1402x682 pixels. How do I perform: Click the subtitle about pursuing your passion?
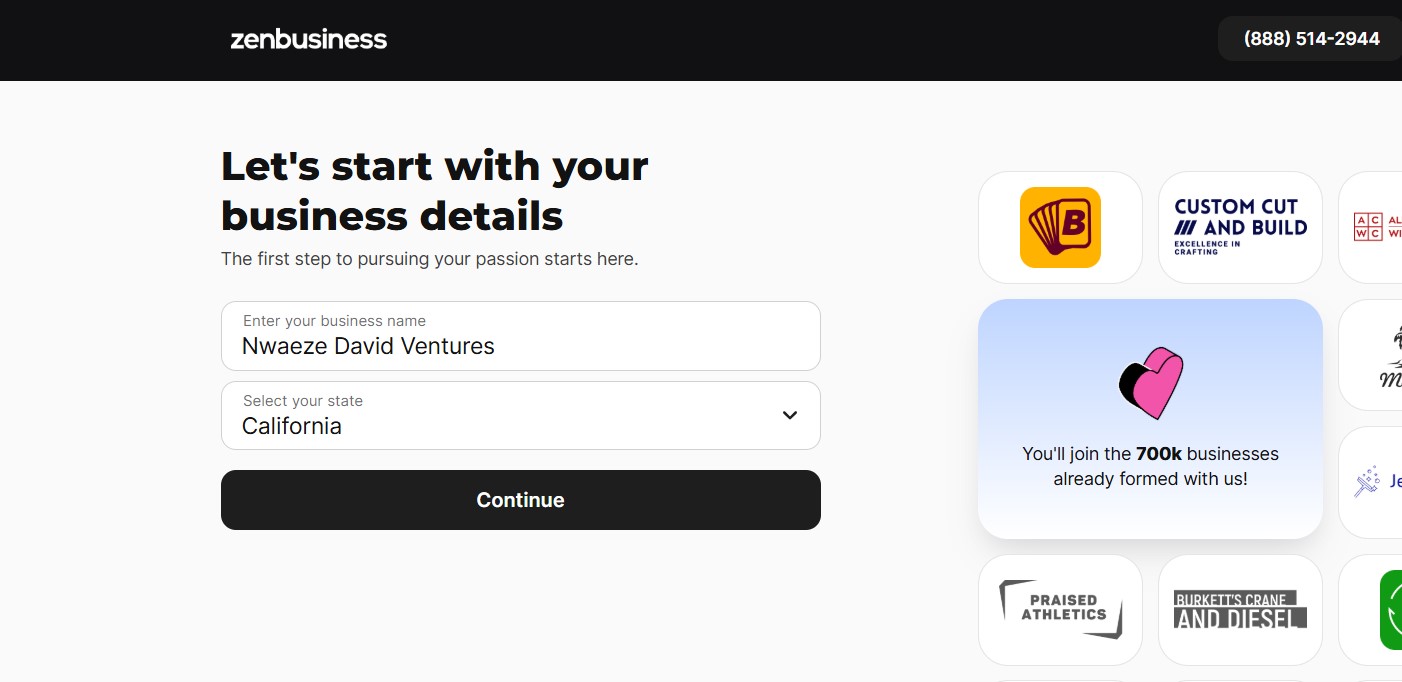click(430, 259)
